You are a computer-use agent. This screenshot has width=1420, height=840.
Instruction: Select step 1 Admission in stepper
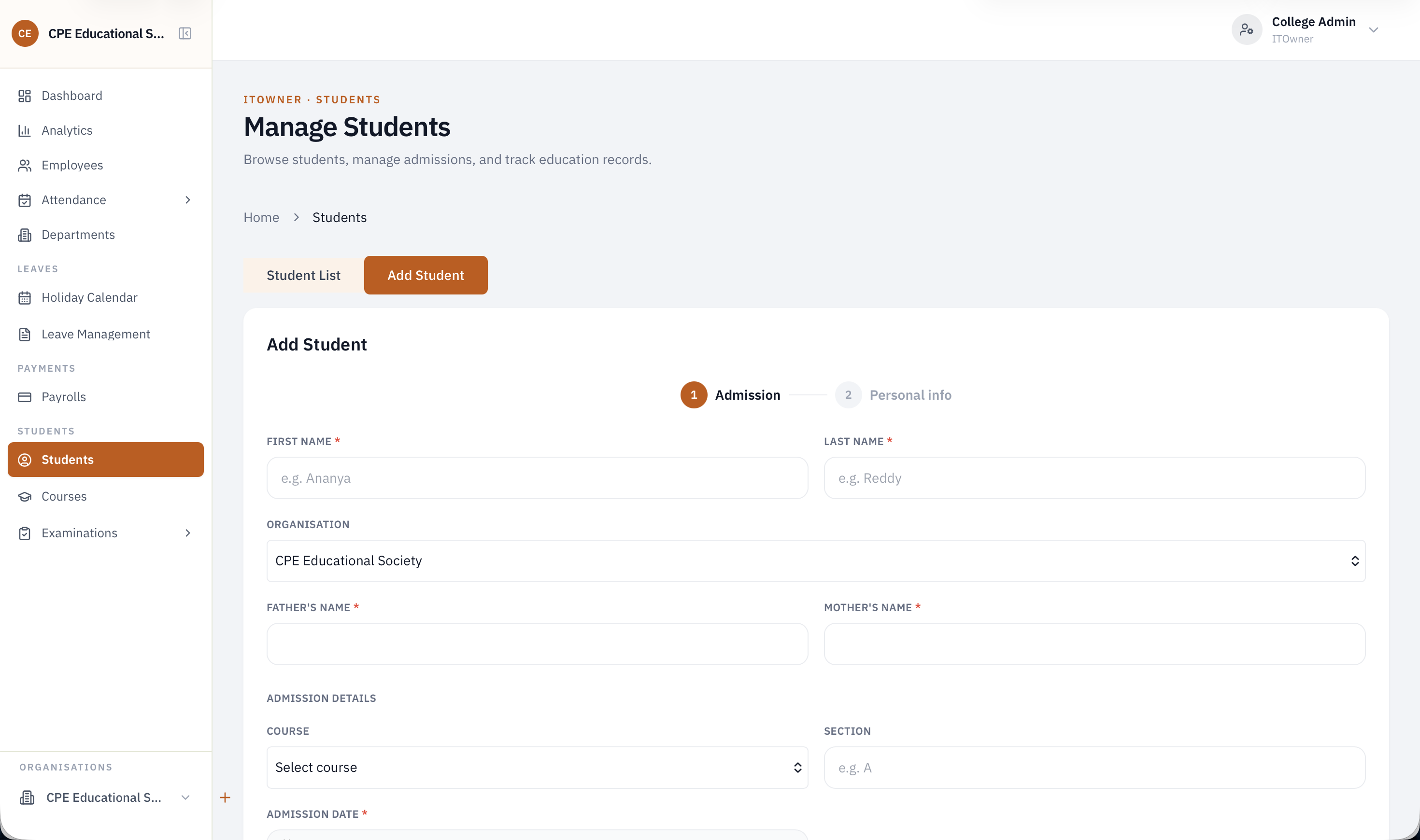click(x=730, y=395)
